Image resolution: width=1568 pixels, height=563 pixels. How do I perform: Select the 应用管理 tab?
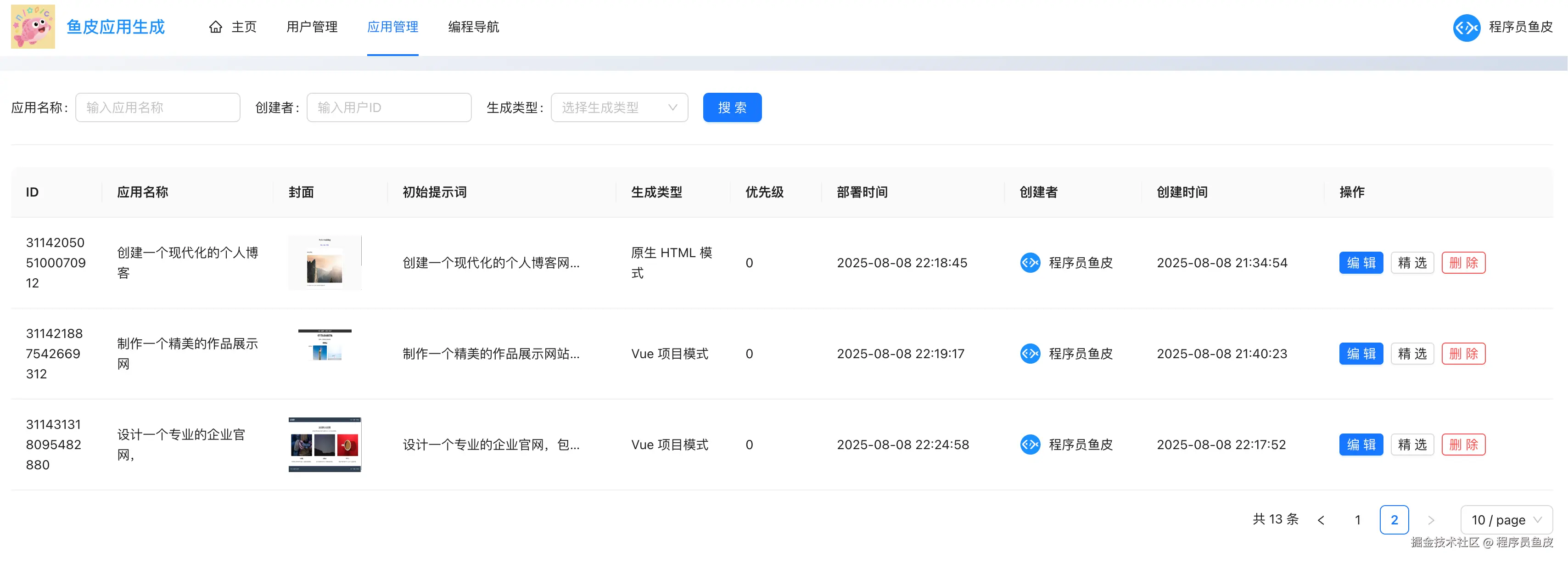pyautogui.click(x=392, y=27)
